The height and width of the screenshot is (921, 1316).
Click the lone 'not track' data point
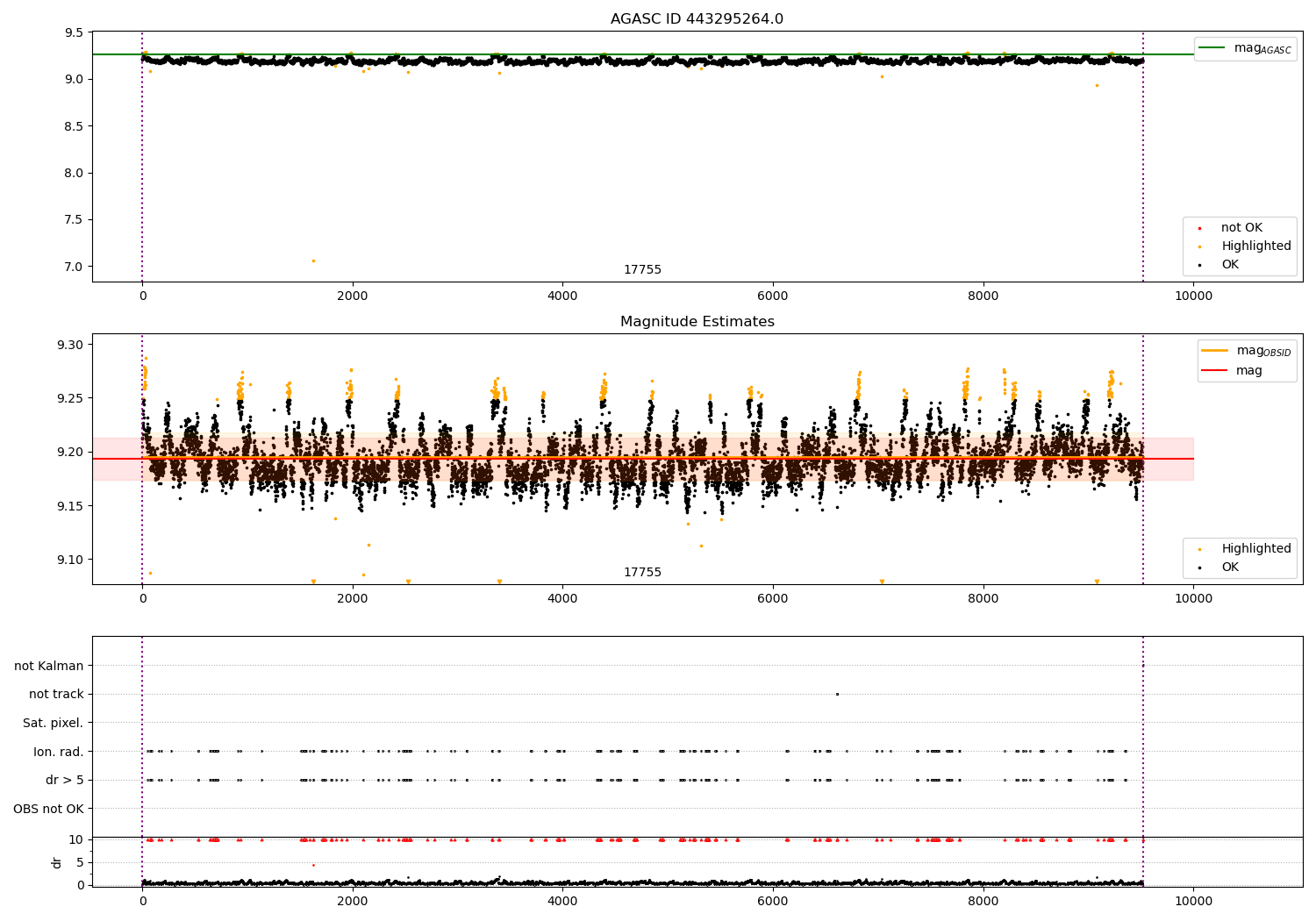pos(837,694)
